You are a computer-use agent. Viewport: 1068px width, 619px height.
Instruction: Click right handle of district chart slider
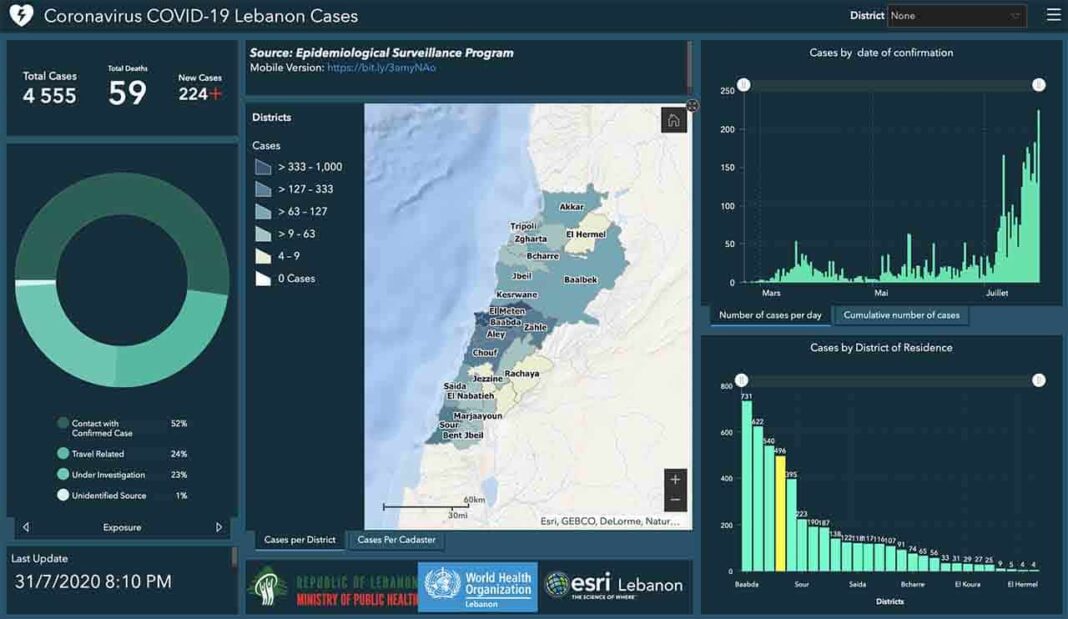(x=1039, y=380)
